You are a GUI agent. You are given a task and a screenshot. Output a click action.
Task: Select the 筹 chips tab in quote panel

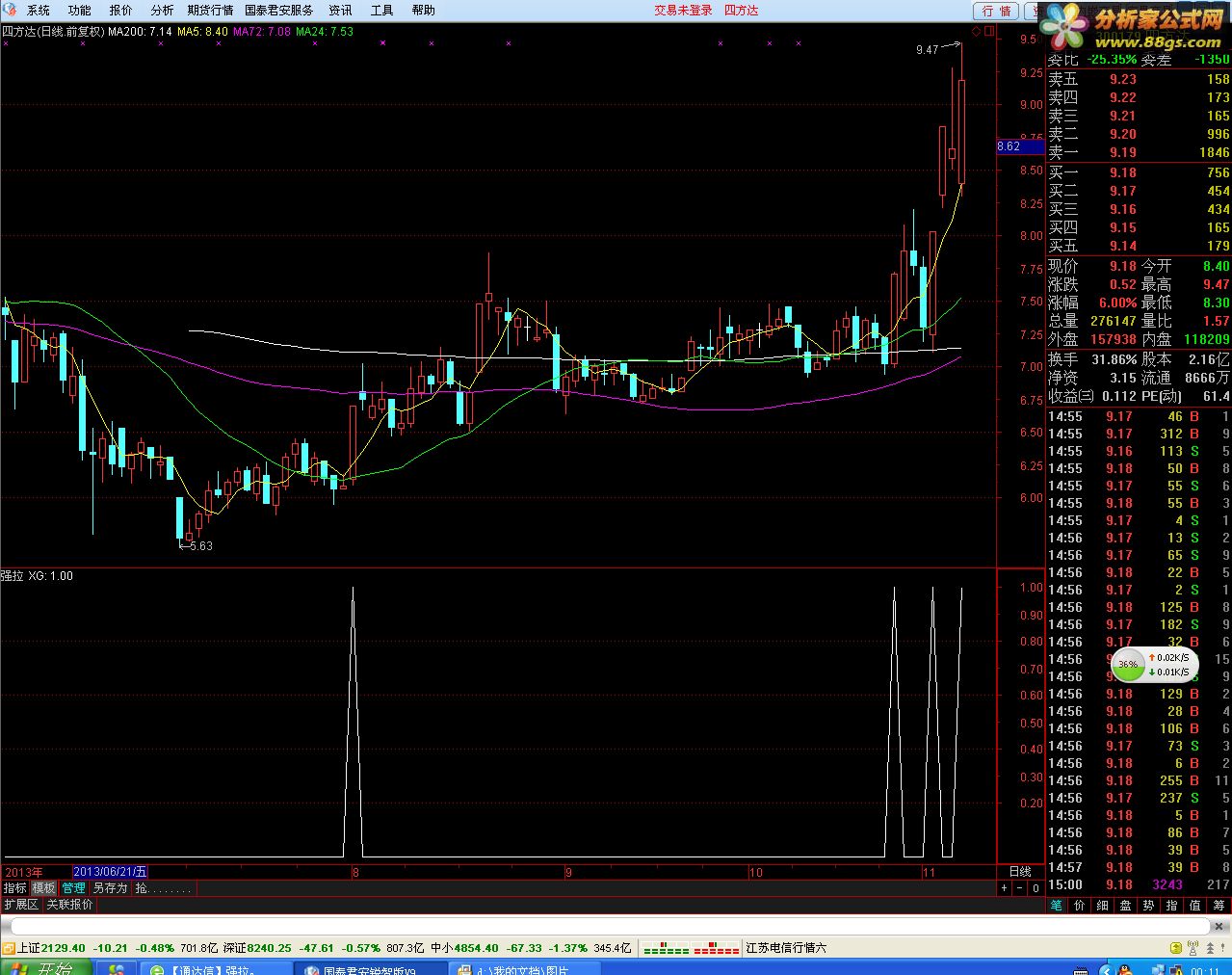coord(1219,906)
